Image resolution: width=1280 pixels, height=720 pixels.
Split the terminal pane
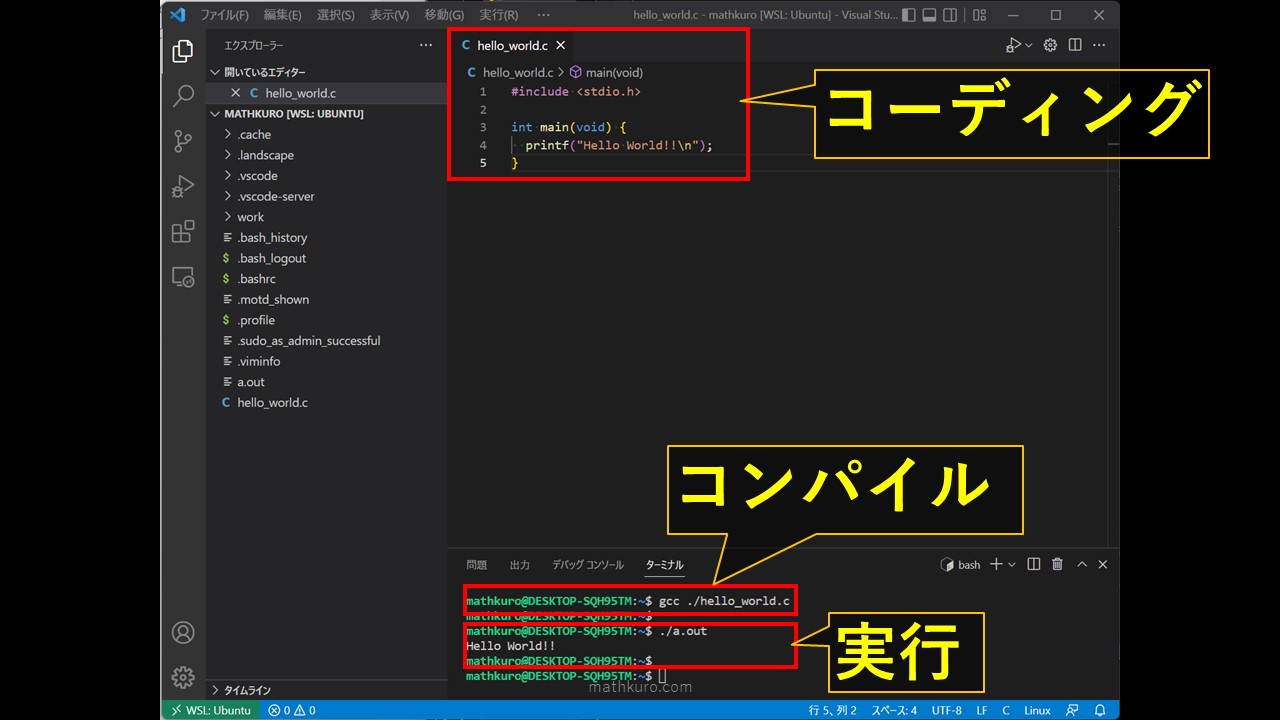click(1034, 565)
